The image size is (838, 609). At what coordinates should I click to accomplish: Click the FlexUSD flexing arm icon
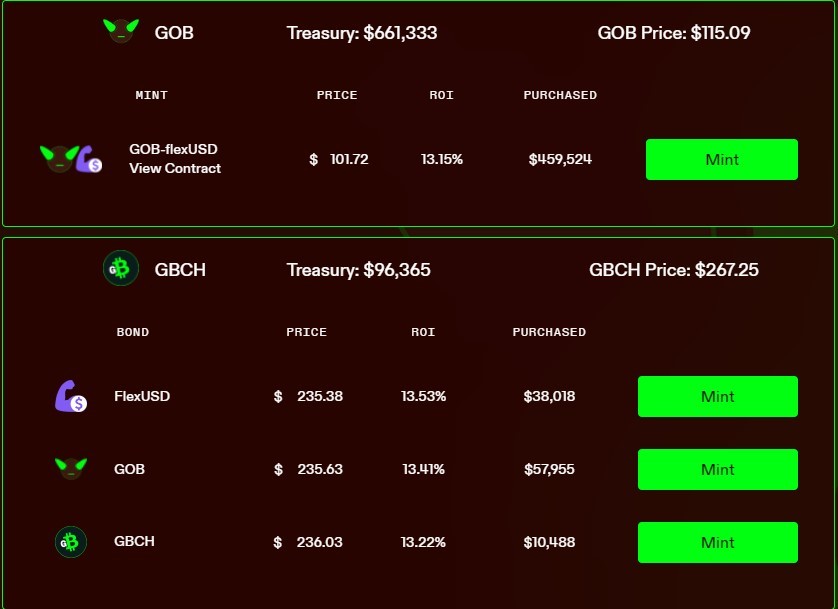pyautogui.click(x=71, y=396)
